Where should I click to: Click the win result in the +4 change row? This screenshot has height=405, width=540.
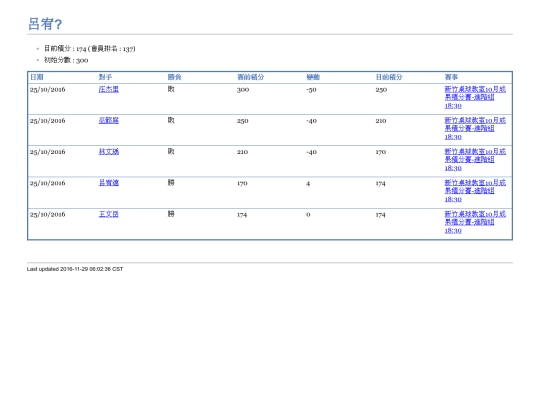(171, 183)
